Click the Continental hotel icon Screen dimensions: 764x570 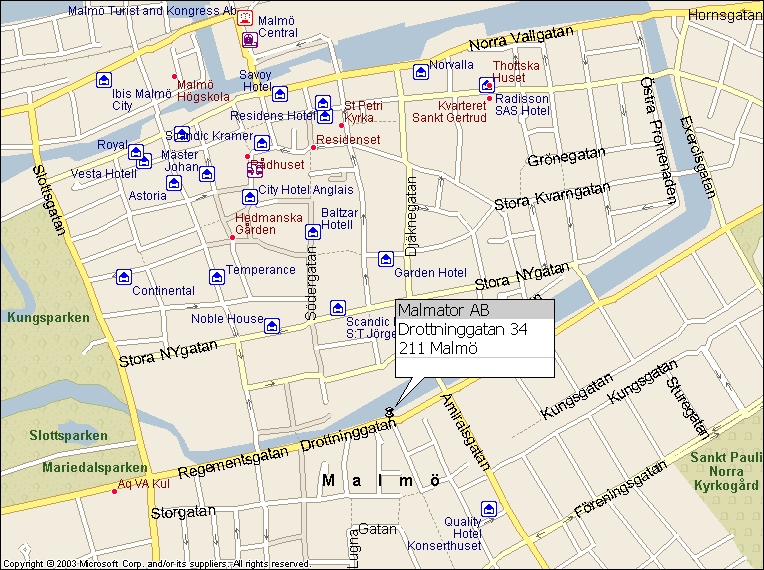[124, 277]
